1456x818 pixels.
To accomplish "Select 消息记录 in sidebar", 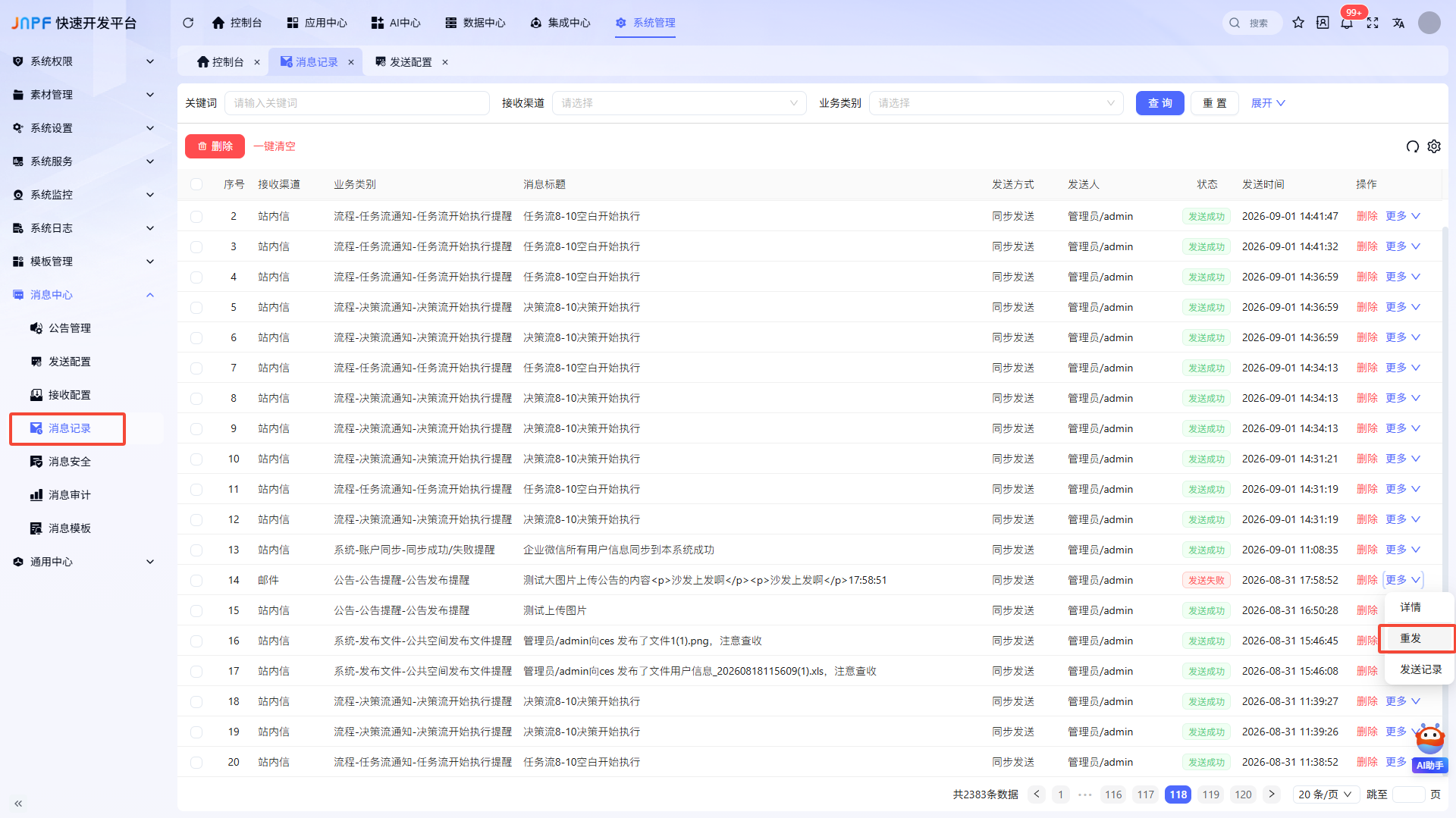I will pyautogui.click(x=70, y=428).
